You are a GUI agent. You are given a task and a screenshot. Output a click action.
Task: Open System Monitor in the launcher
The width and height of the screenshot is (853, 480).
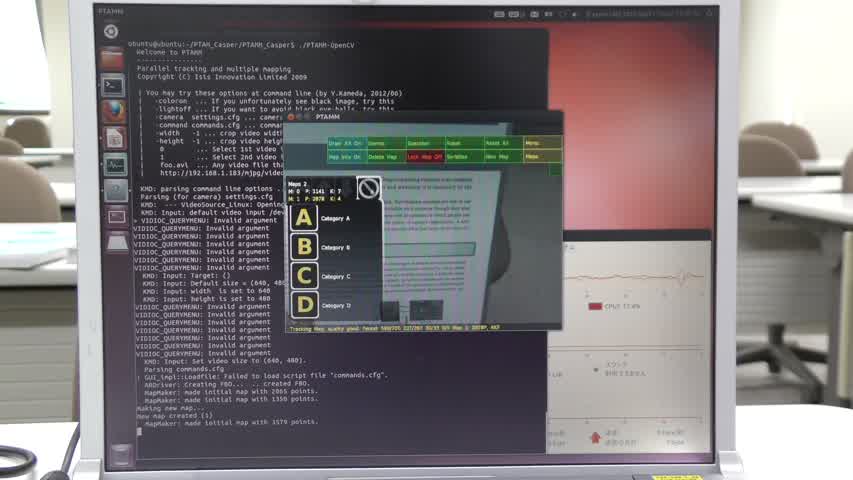tap(115, 164)
